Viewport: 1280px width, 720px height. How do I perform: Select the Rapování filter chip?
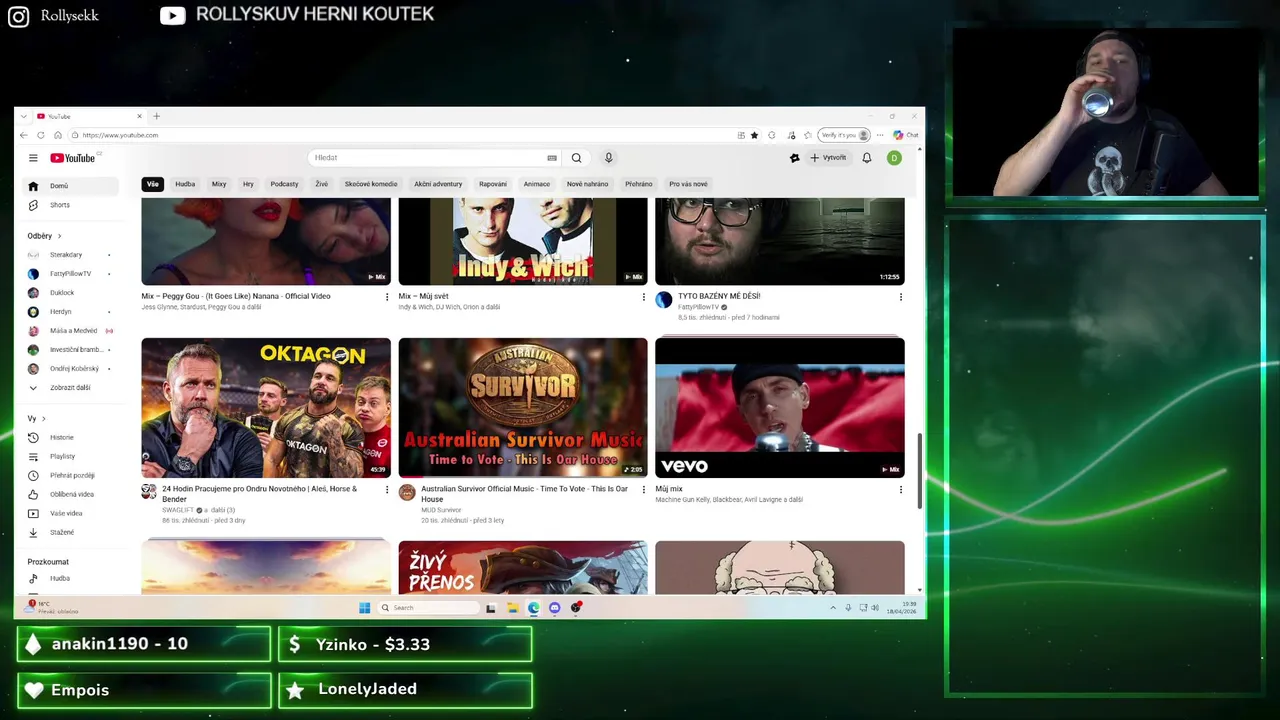(493, 184)
